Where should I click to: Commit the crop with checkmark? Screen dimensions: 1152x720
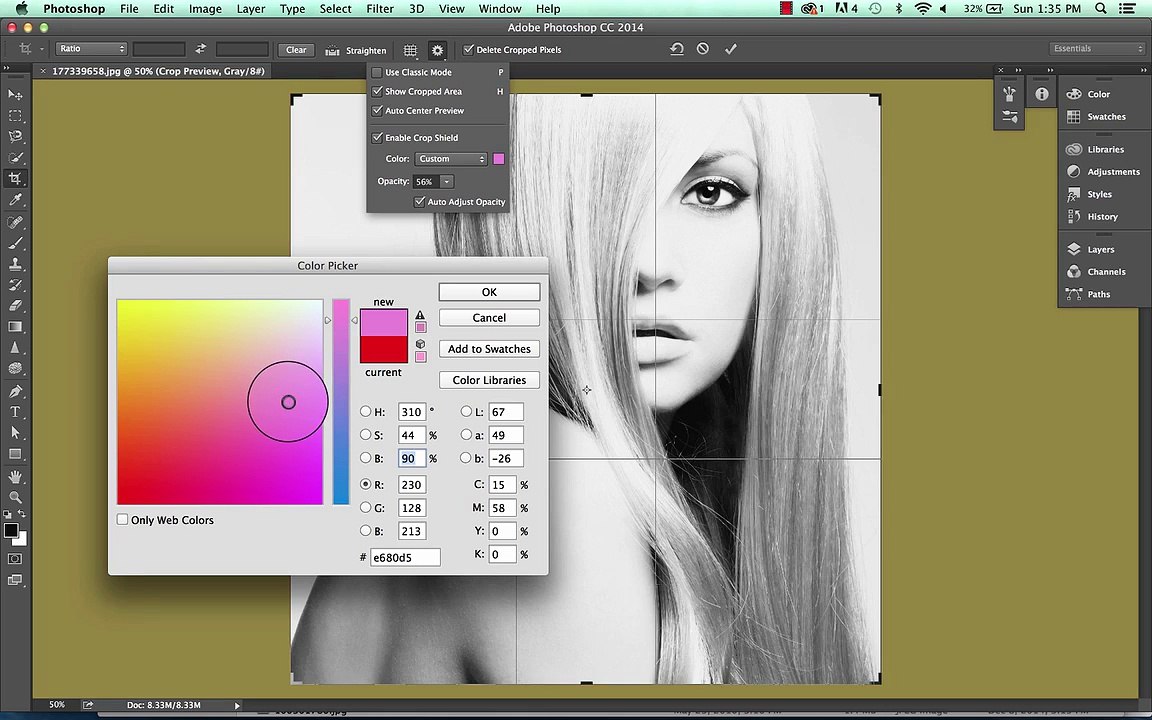pyautogui.click(x=730, y=48)
